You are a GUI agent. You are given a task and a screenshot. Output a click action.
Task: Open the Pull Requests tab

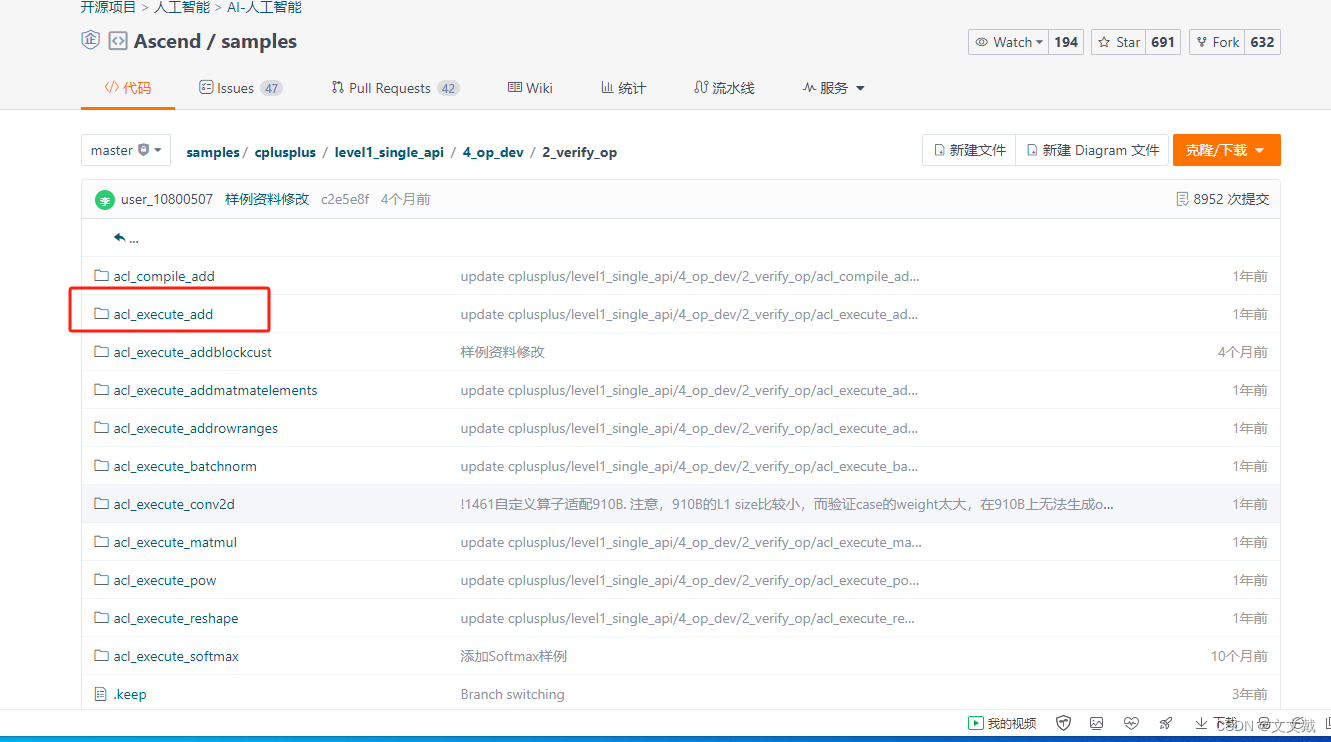[395, 88]
